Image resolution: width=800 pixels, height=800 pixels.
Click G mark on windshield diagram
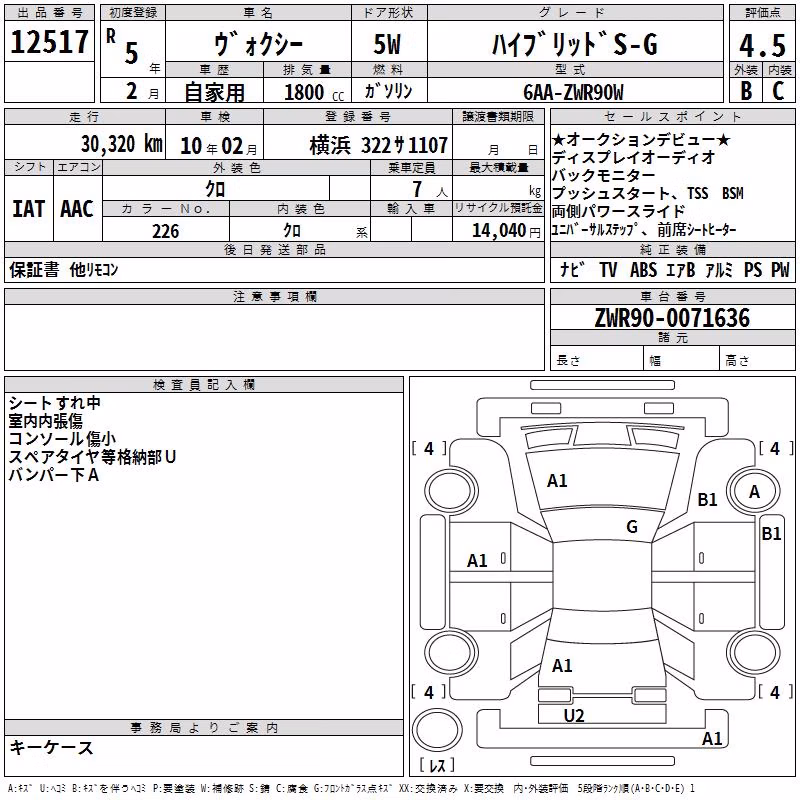click(x=632, y=526)
